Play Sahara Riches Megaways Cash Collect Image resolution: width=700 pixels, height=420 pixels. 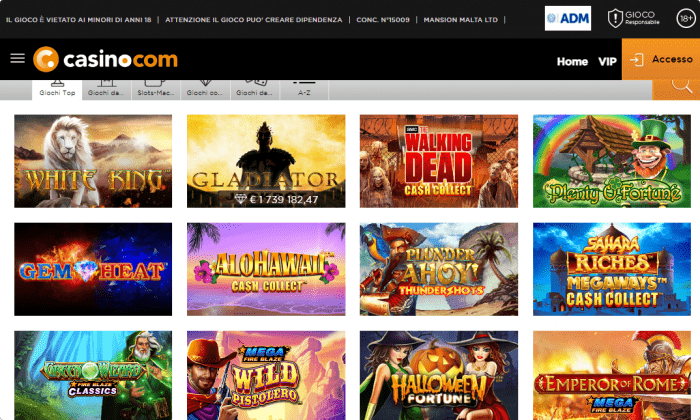click(x=612, y=269)
